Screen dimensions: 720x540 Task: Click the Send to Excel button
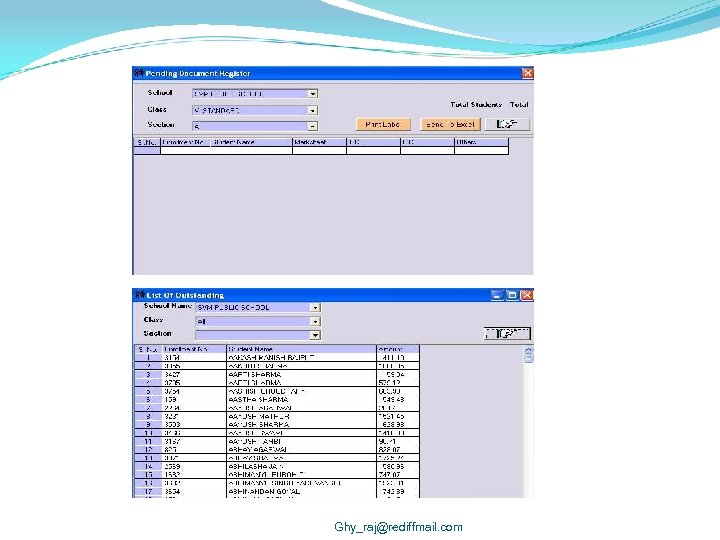450,124
